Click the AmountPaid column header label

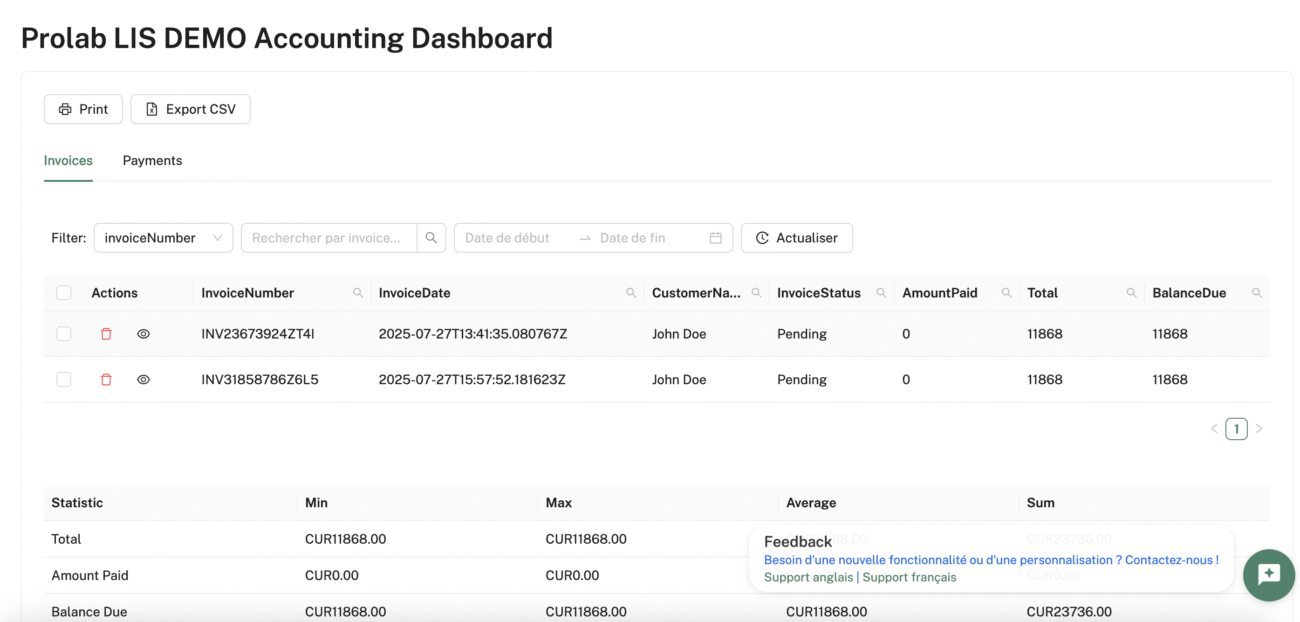(x=940, y=293)
